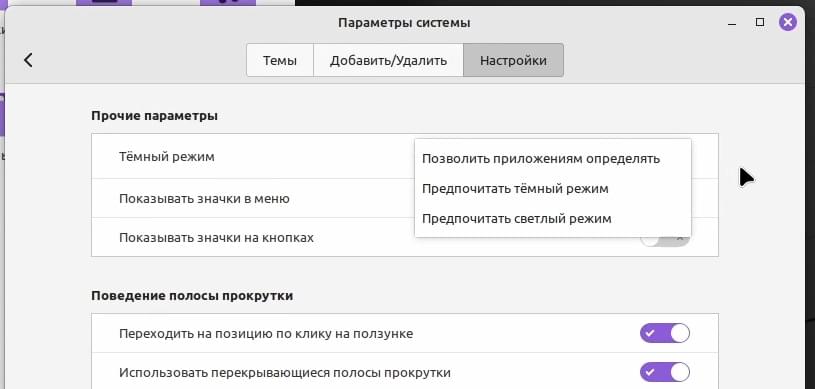Minimize the system settings window

732,24
